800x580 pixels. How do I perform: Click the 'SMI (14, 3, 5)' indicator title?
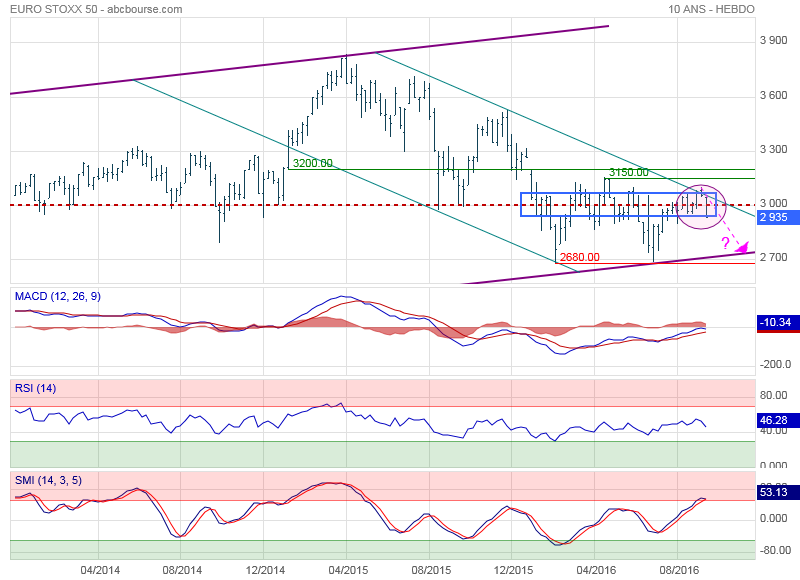tap(48, 480)
